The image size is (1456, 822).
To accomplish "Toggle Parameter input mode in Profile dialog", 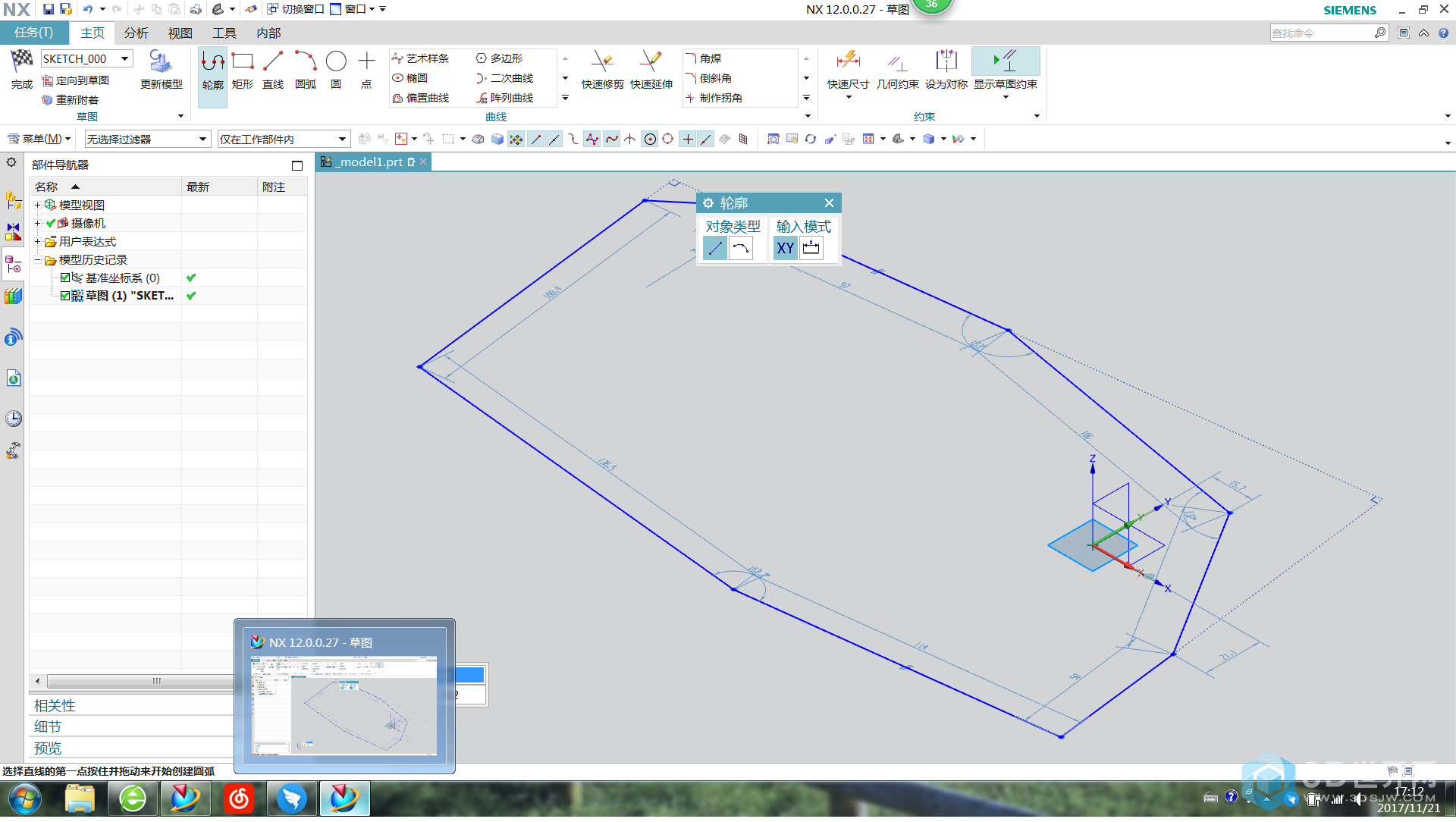I will [x=811, y=248].
